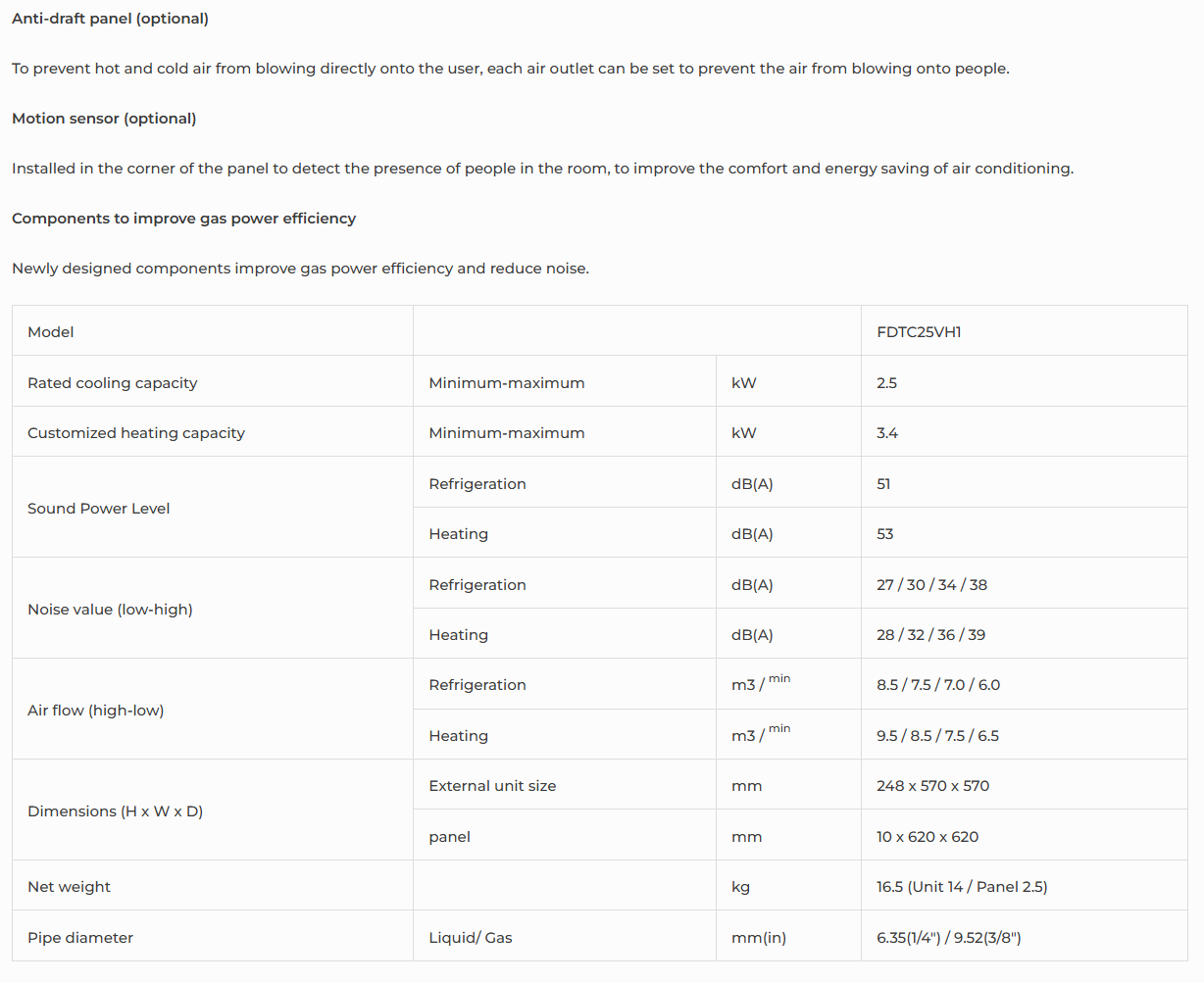Screen dimensions: 1204x983
Task: Select the 16.5 (Unit 14 / Panel 2.5) weight value
Action: pyautogui.click(x=962, y=887)
